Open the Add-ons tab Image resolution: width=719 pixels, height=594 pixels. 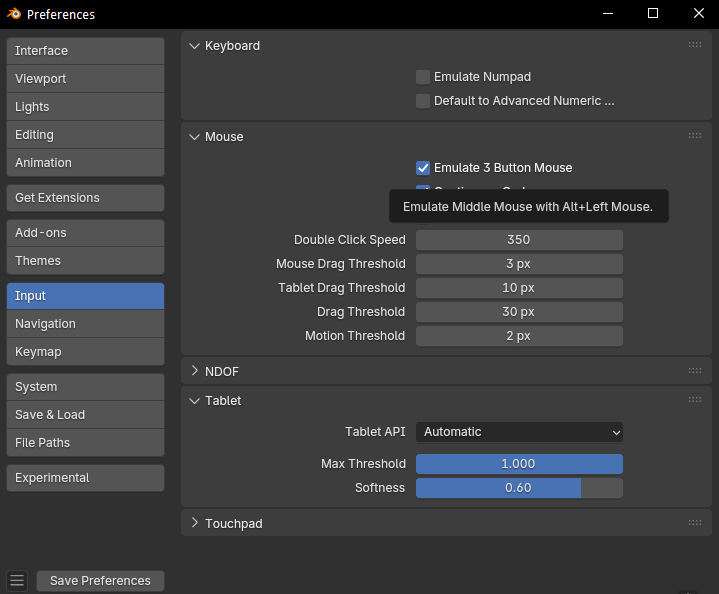pyautogui.click(x=85, y=233)
